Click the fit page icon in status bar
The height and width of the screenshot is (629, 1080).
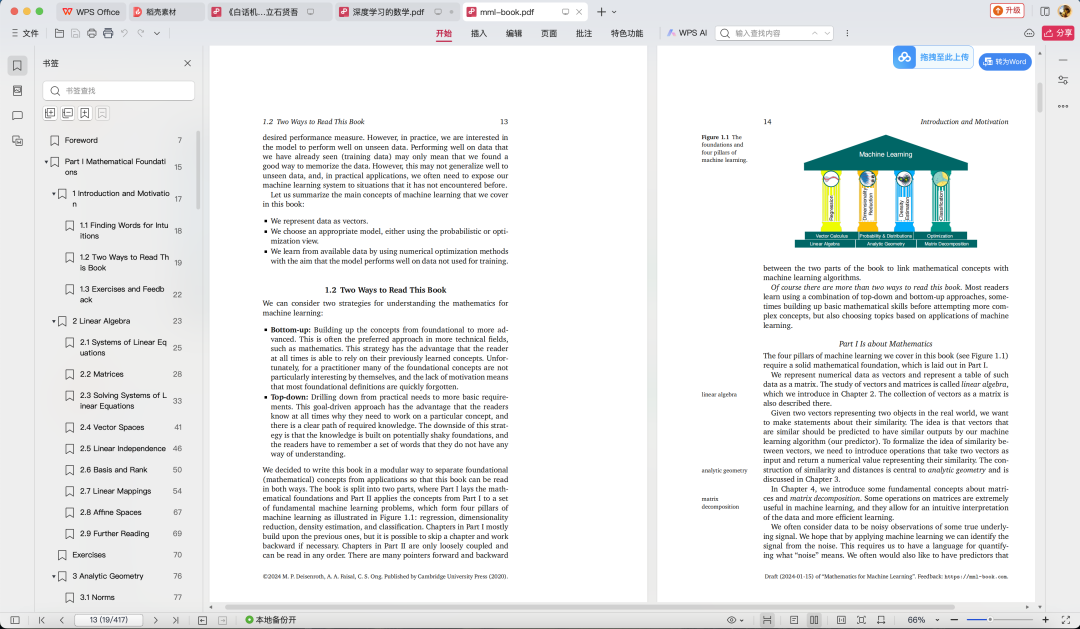(x=861, y=620)
